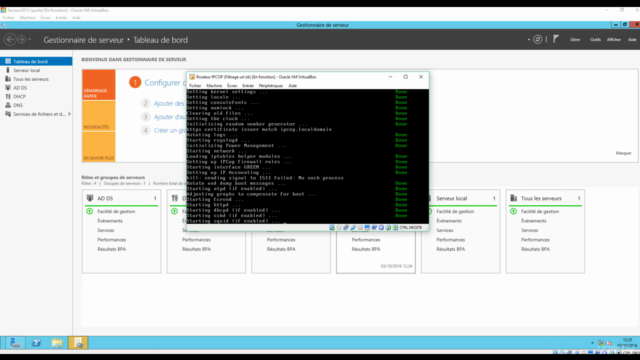Open Entrée menu in Routeur IPCOP window
The height and width of the screenshot is (360, 640).
(x=248, y=86)
